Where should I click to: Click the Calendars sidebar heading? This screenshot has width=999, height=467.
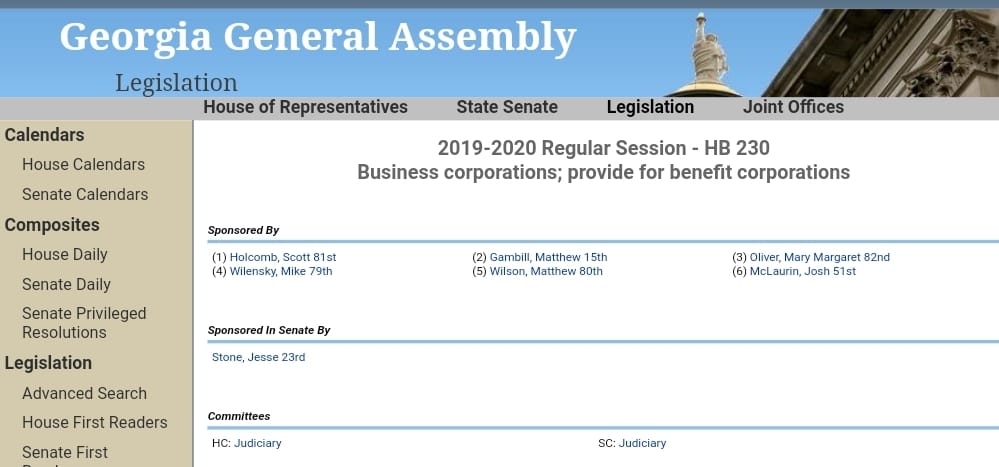pyautogui.click(x=45, y=135)
